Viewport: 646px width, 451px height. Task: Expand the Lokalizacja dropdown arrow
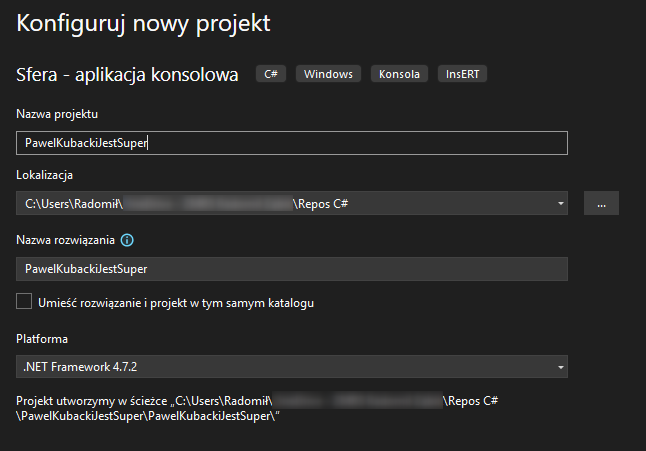[560, 204]
